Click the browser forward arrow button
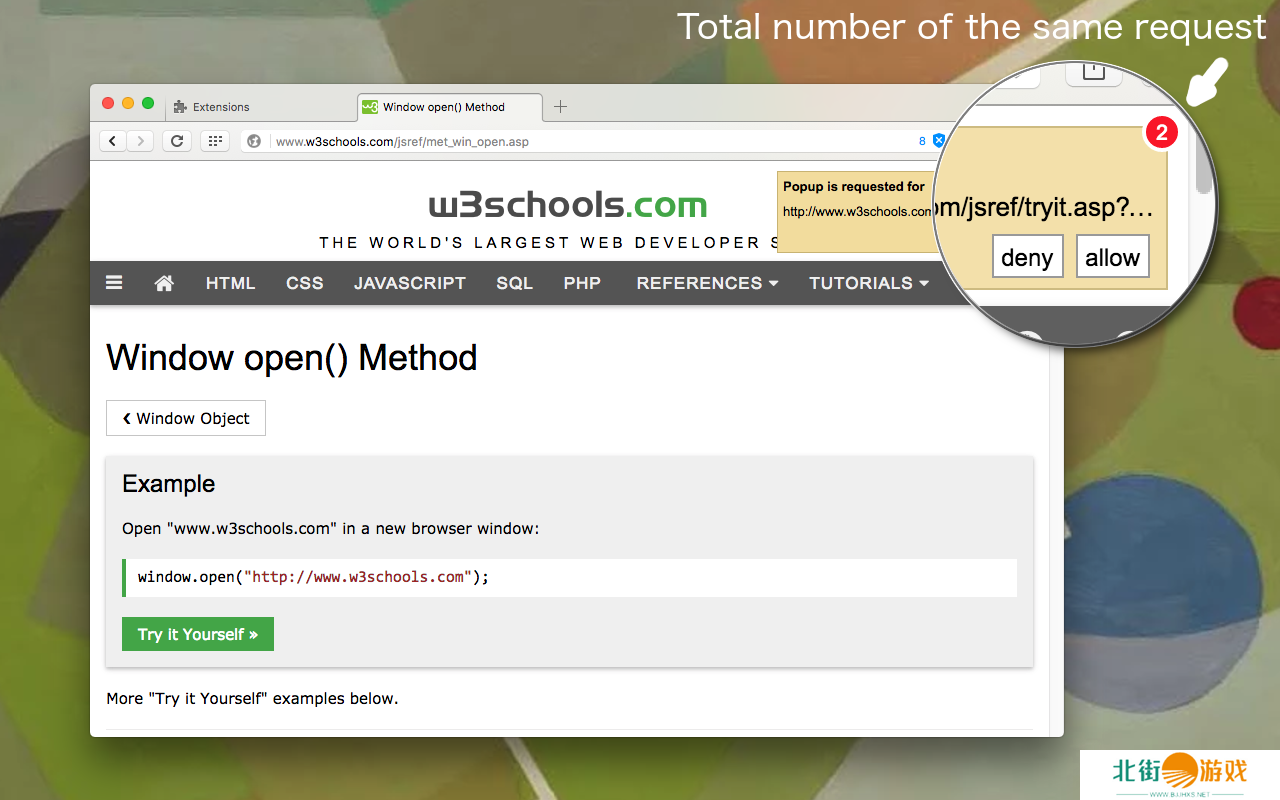1280x800 pixels. (x=140, y=141)
